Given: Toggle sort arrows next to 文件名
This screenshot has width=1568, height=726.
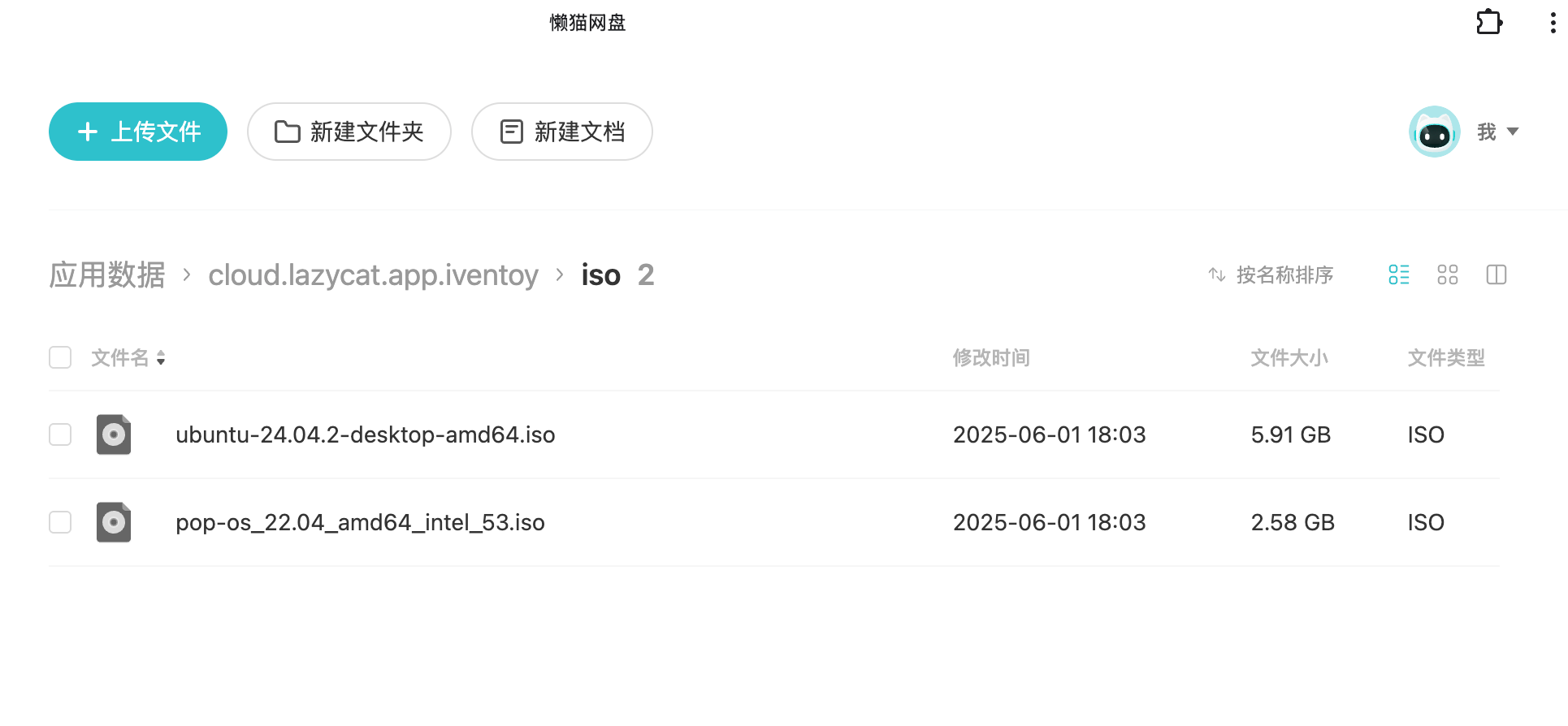Looking at the screenshot, I should click(161, 358).
